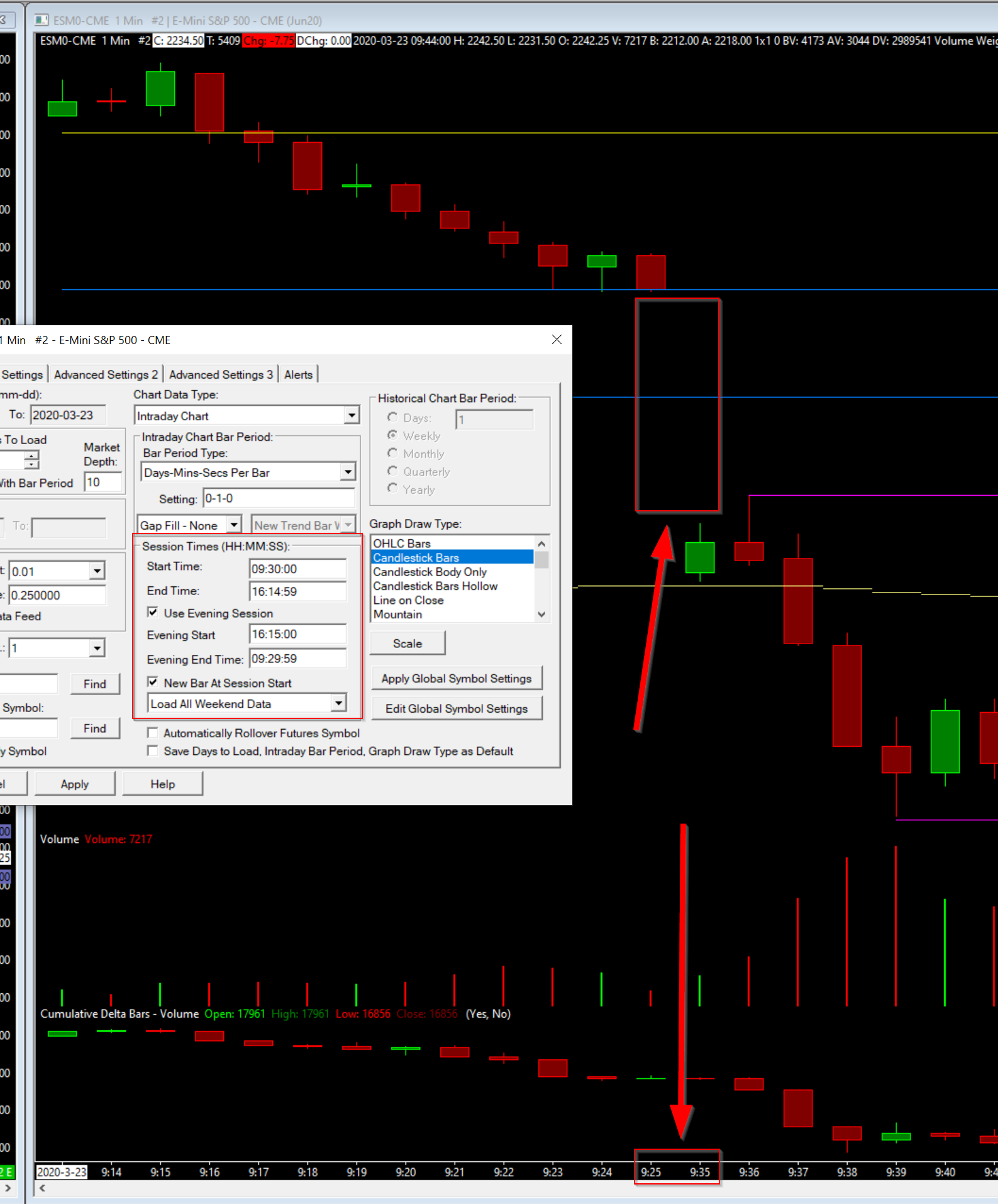The width and height of the screenshot is (998, 1204).
Task: Click Apply Global Symbol Settings
Action: click(x=457, y=678)
